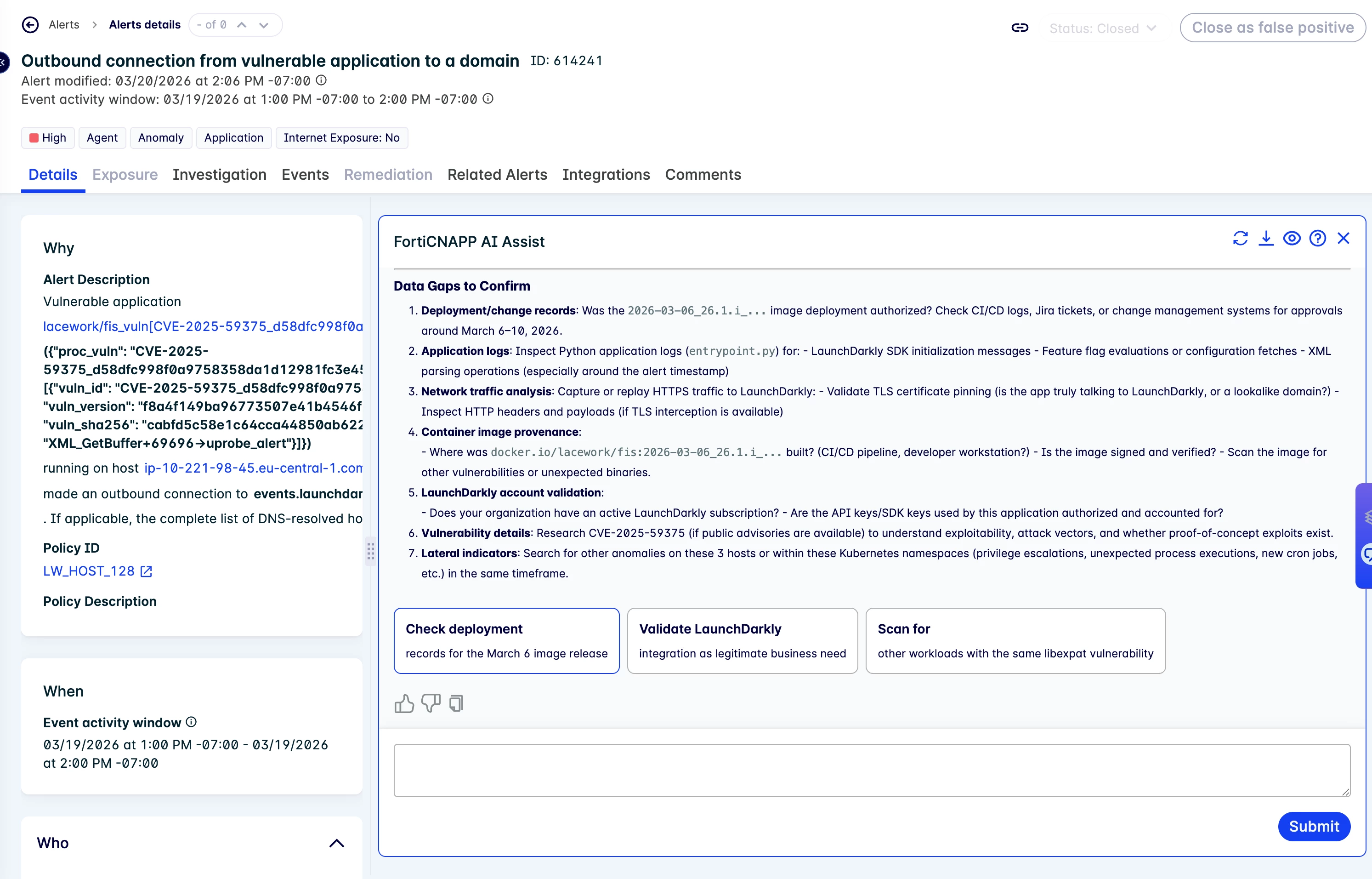The height and width of the screenshot is (879, 1372).
Task: Choose Validate LaunchDarkly integration suggestion
Action: click(742, 641)
